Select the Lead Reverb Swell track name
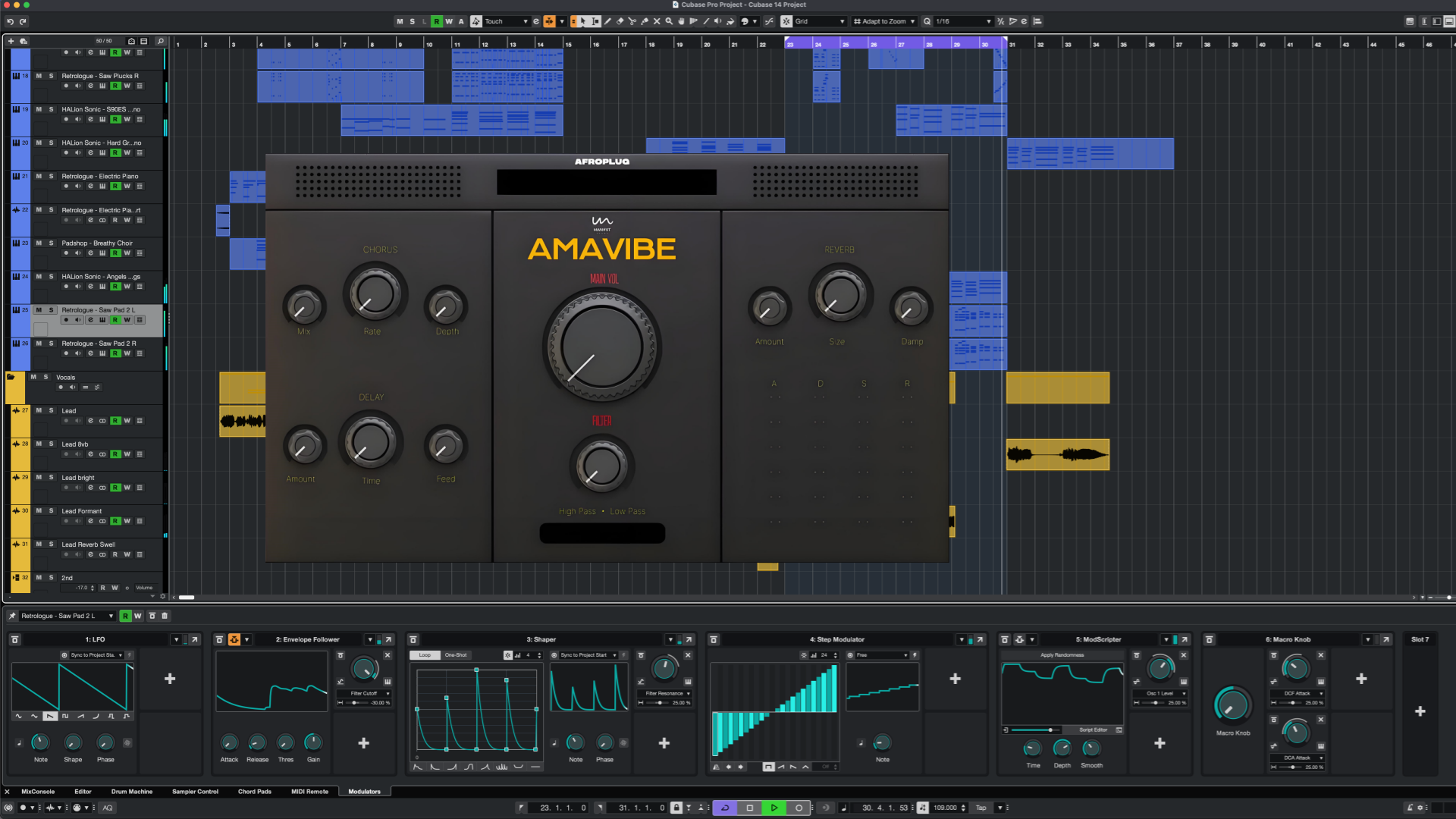 tap(88, 544)
